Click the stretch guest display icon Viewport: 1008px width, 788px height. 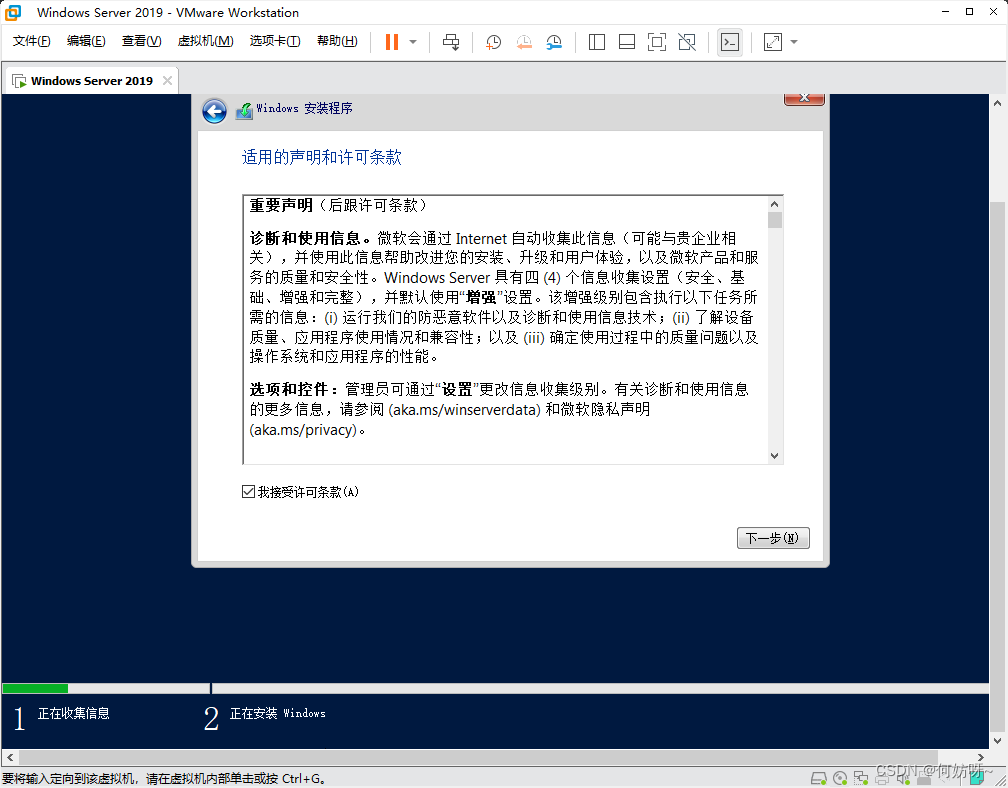[x=773, y=42]
